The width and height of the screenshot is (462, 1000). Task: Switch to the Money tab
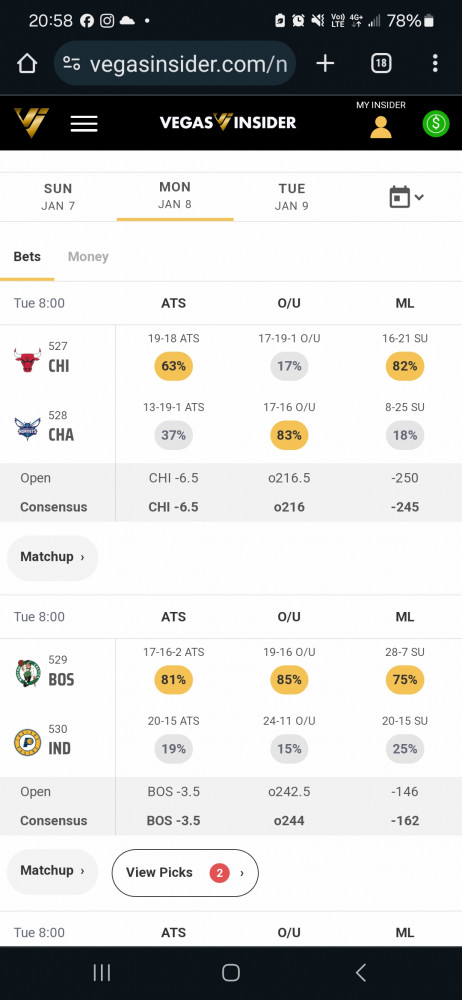click(88, 256)
